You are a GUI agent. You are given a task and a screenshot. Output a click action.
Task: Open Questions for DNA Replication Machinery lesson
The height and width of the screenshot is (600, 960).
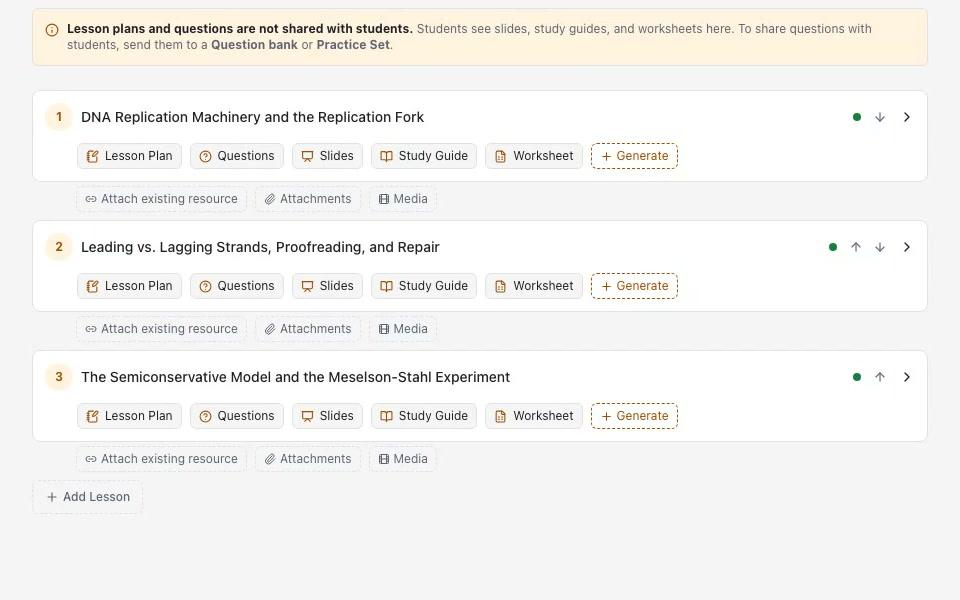(237, 156)
